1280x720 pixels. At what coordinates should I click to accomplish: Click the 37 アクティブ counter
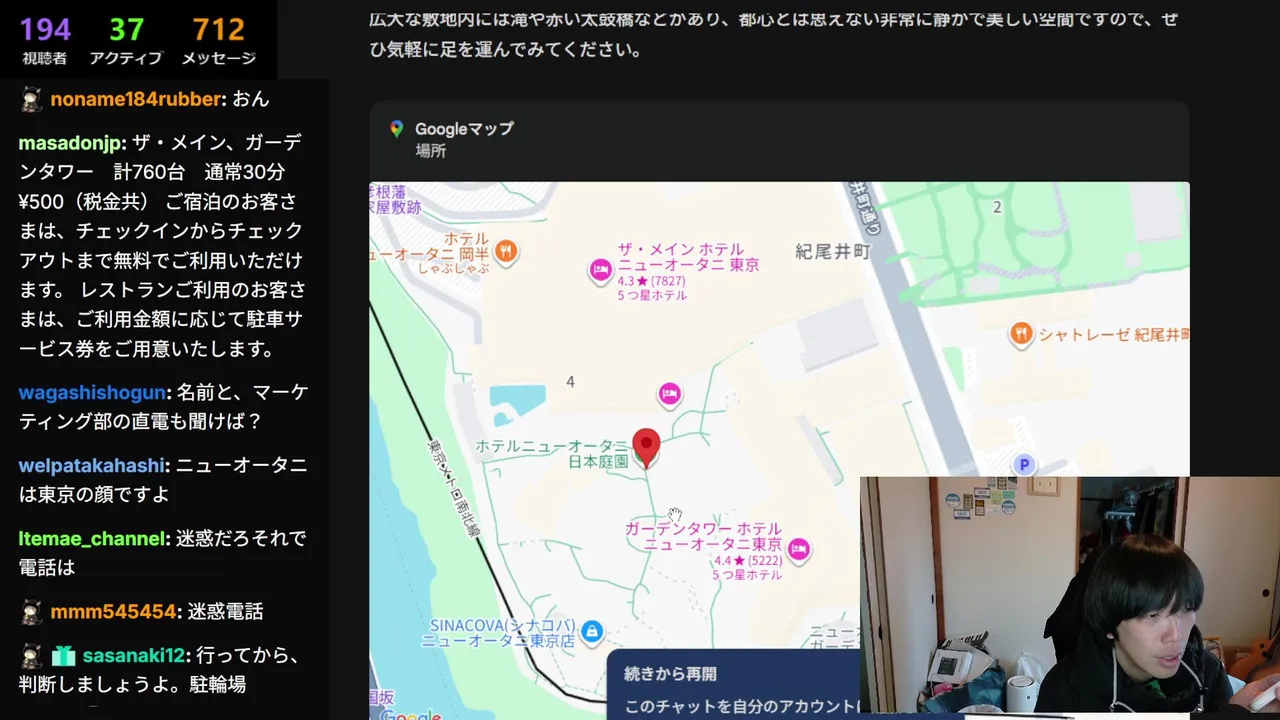pyautogui.click(x=126, y=40)
